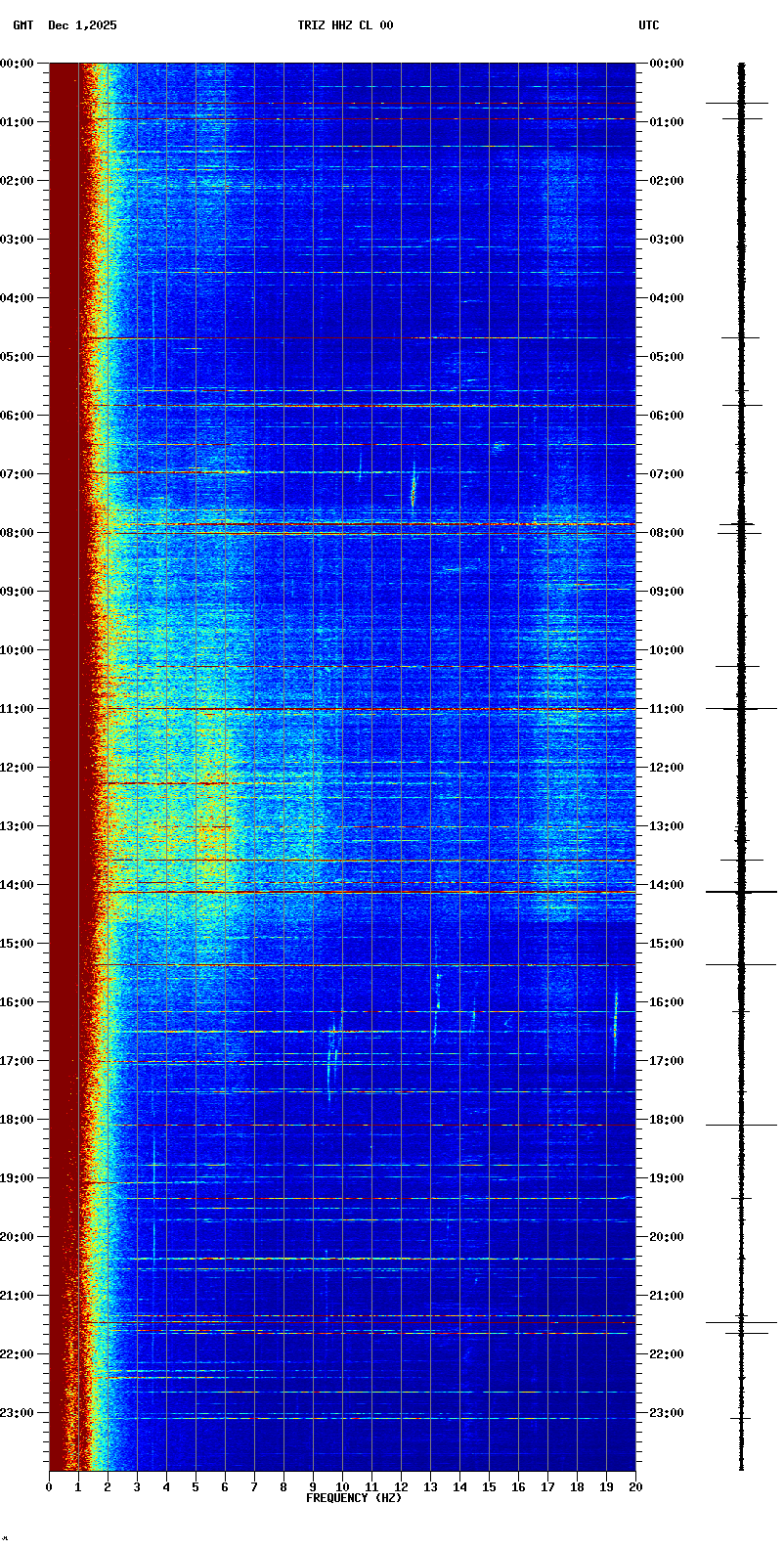The width and height of the screenshot is (784, 1549).
Task: Select the 14:00 marker on left axis
Action: click(x=18, y=885)
